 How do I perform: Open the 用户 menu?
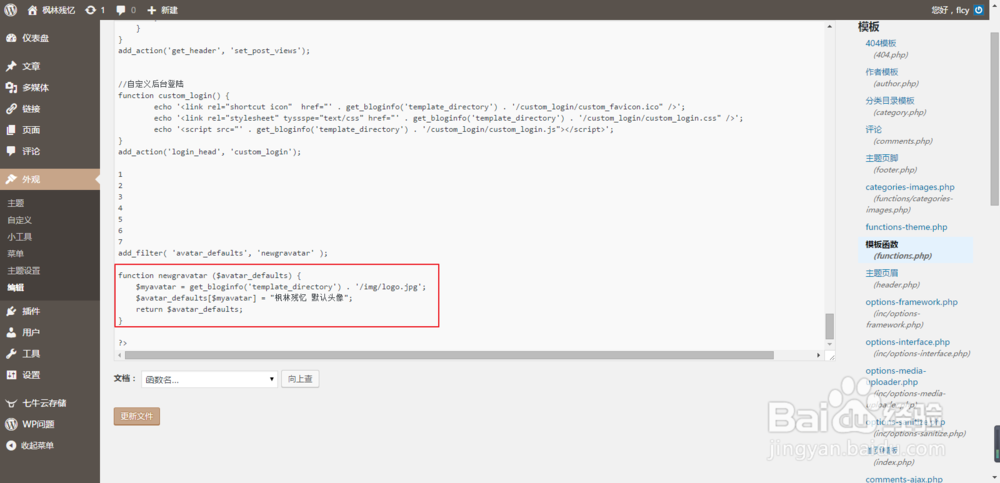point(50,332)
